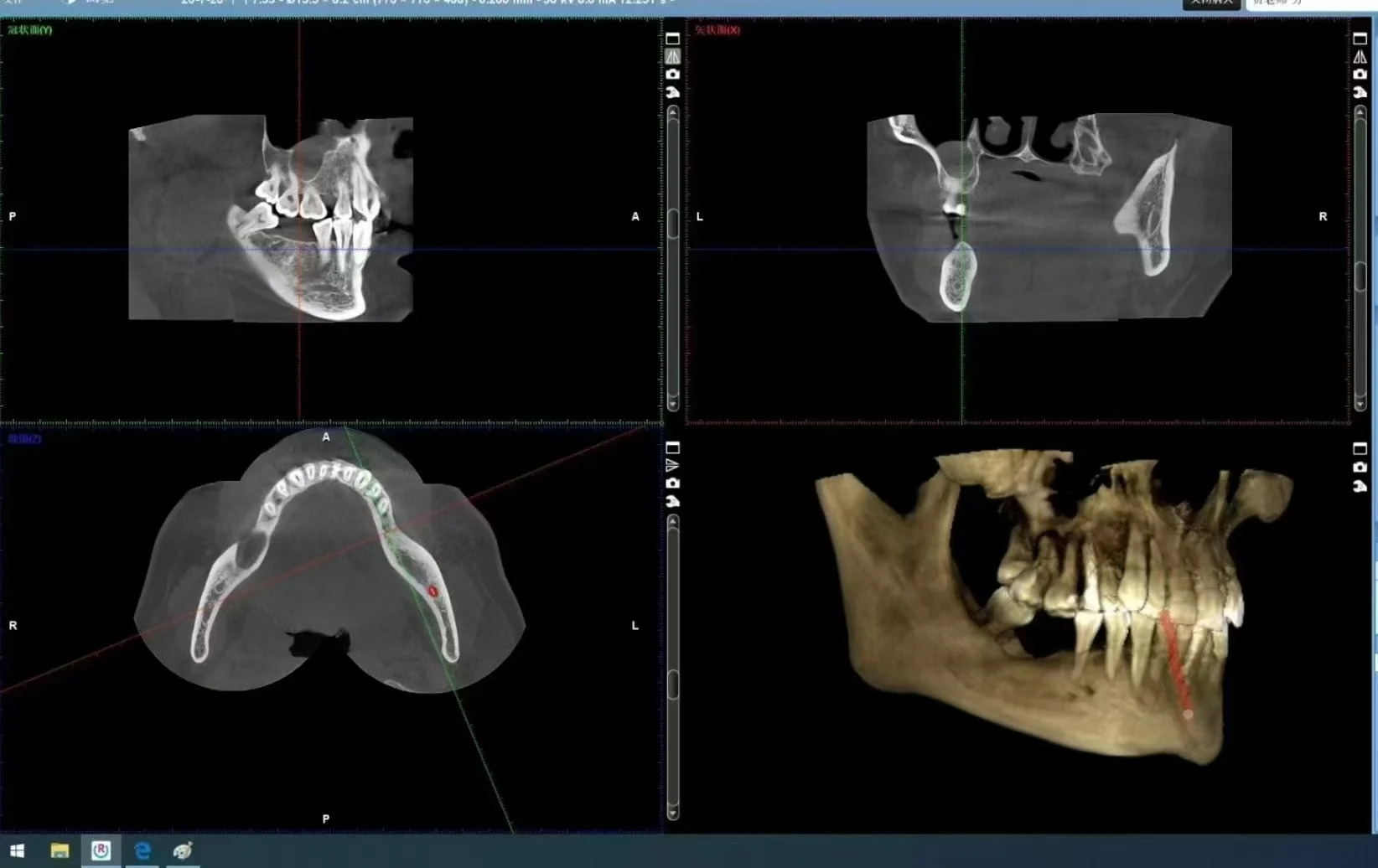Click the mirror icon in coronal panel
Screen dimensions: 1378x868
[672, 56]
